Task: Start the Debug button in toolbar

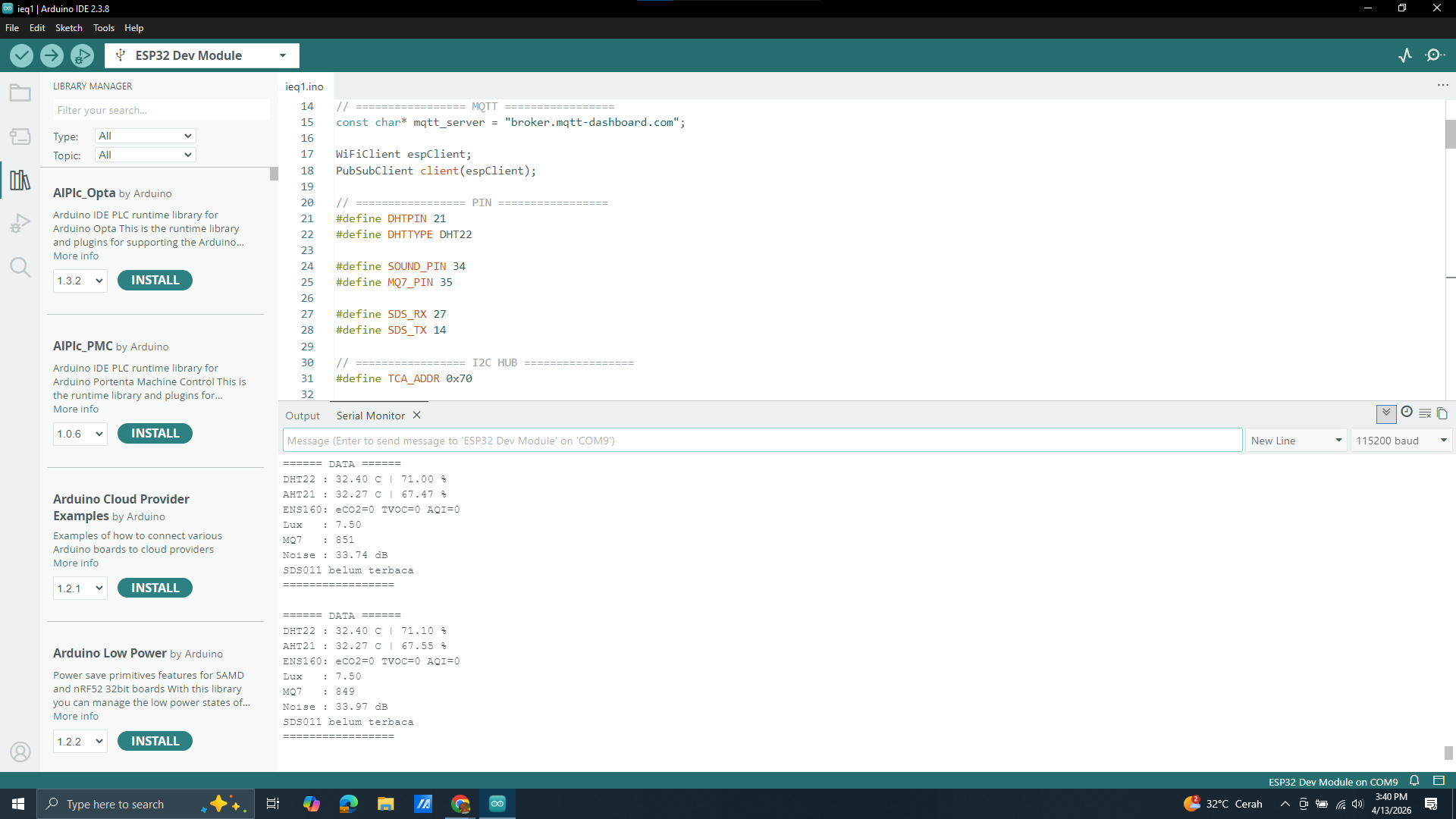Action: 82,55
